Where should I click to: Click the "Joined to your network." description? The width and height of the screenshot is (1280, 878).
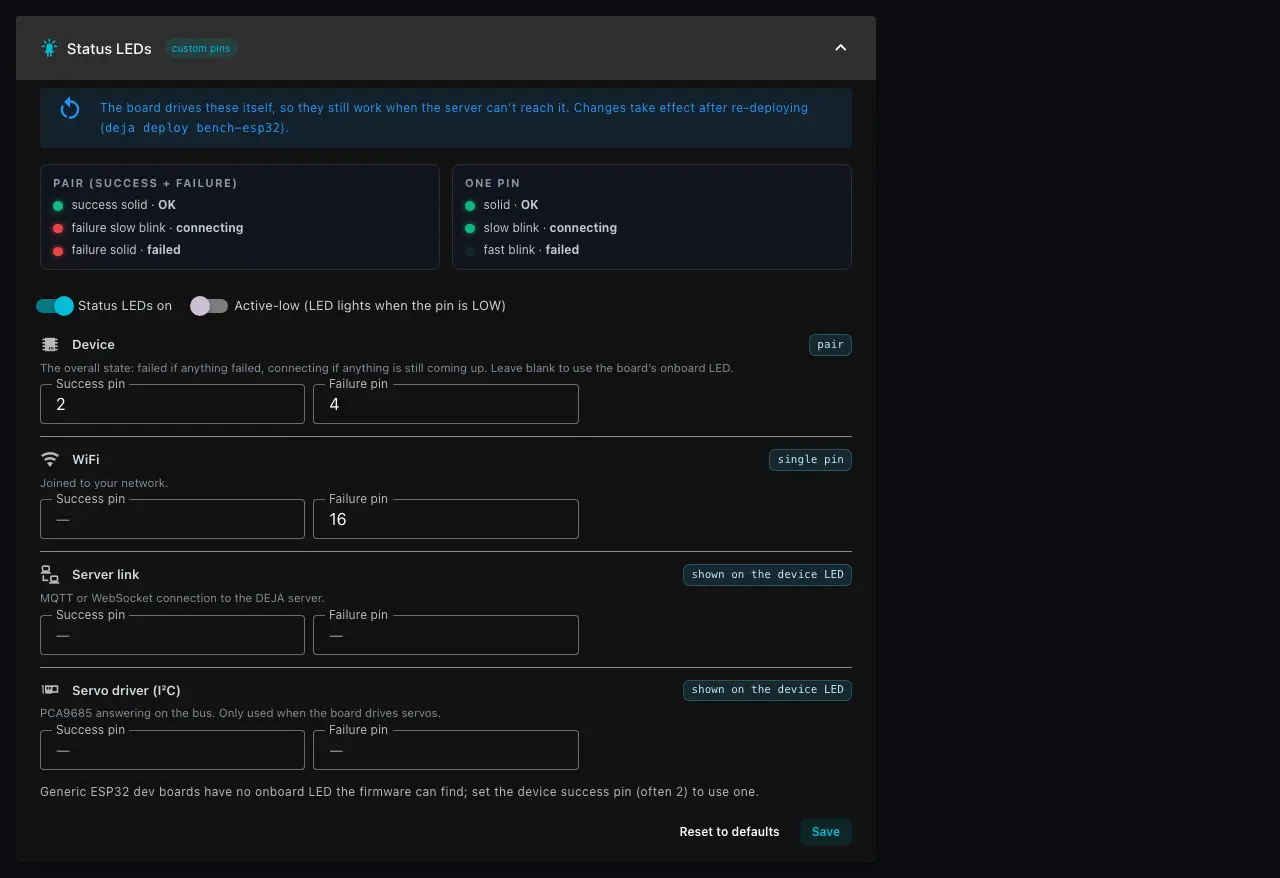104,483
